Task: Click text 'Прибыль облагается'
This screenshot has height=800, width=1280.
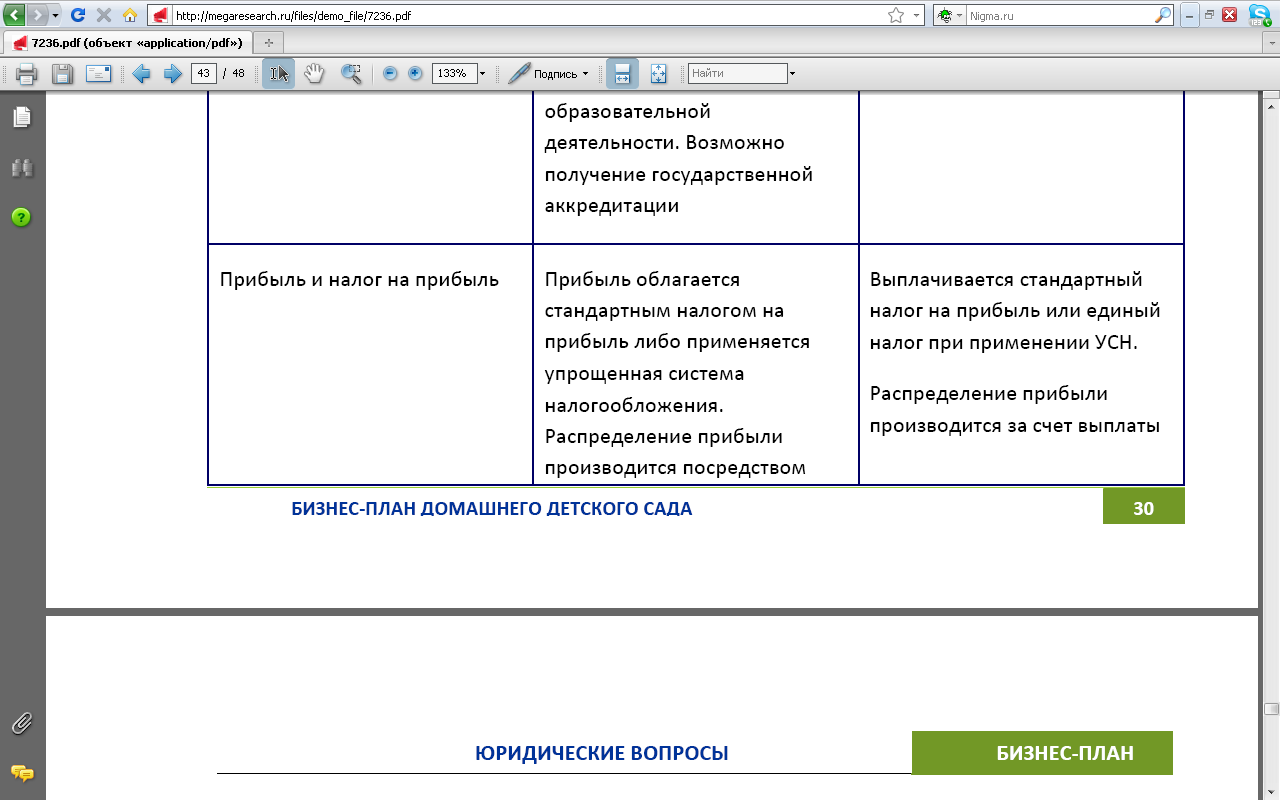Action: pos(642,279)
